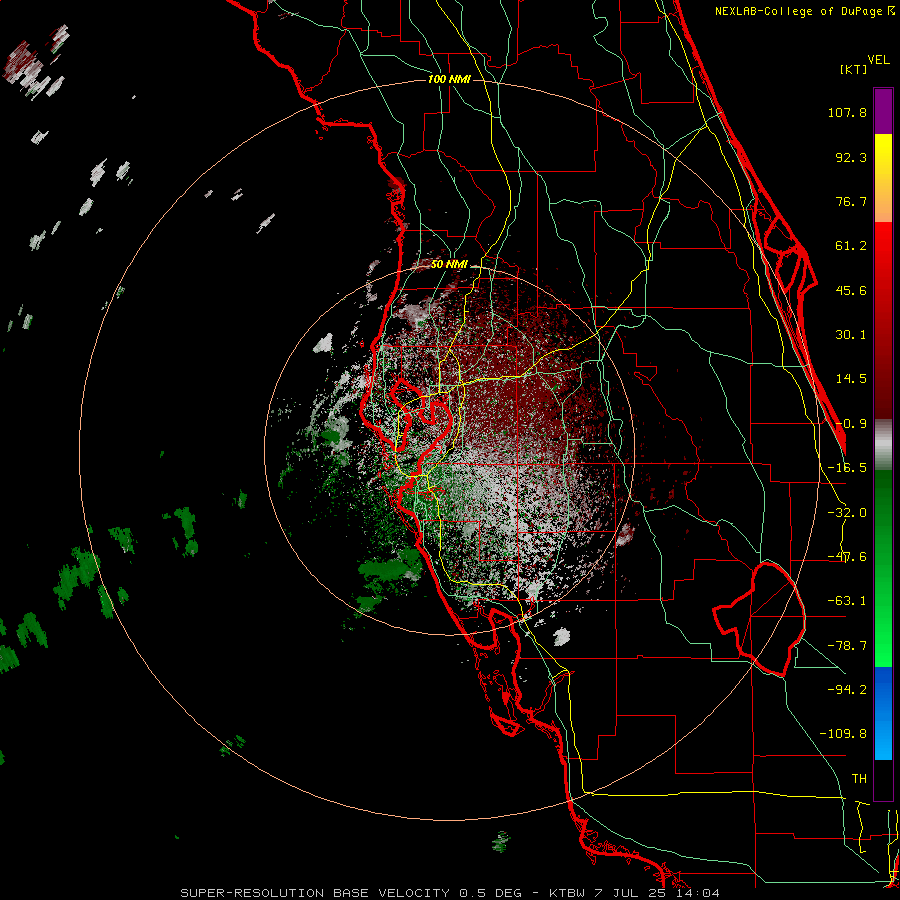900x900 pixels.
Task: Select the -32.0 scale value
Action: 847,513
